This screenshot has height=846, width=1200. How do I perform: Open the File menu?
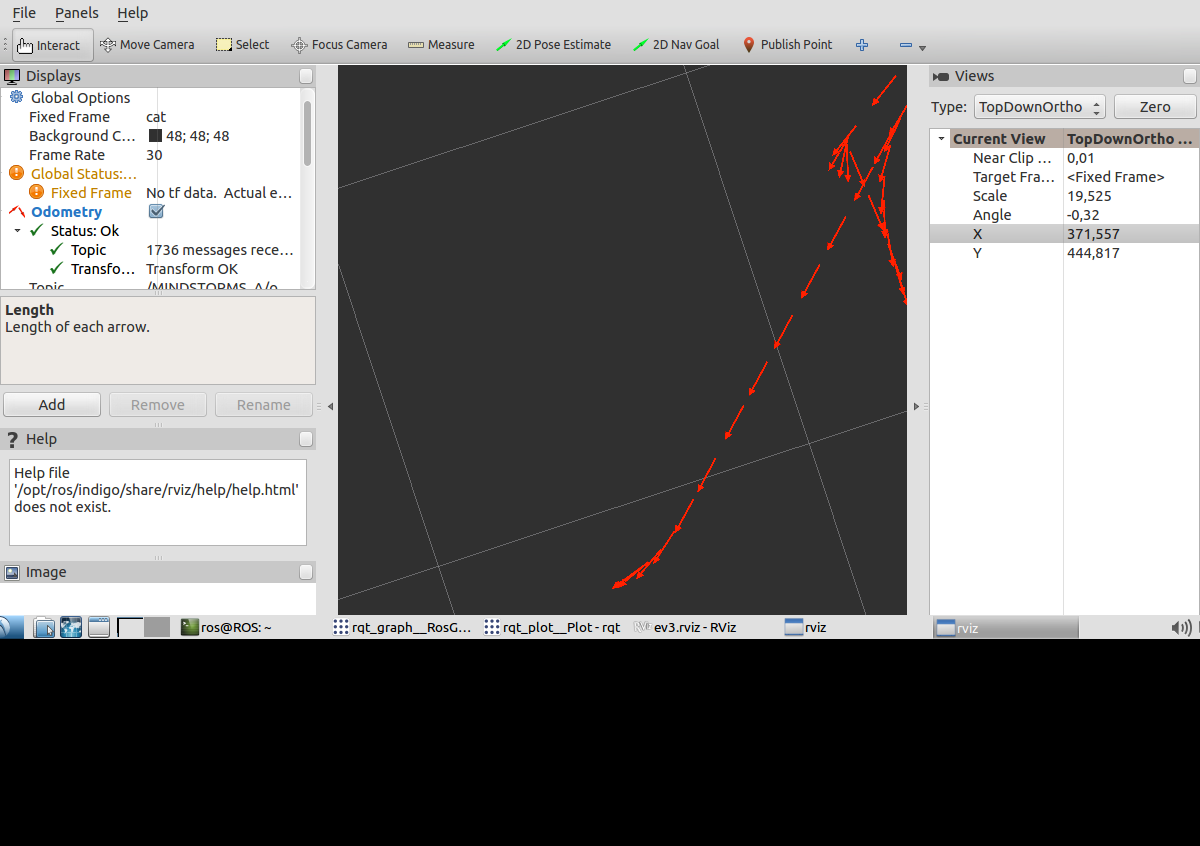(x=24, y=13)
